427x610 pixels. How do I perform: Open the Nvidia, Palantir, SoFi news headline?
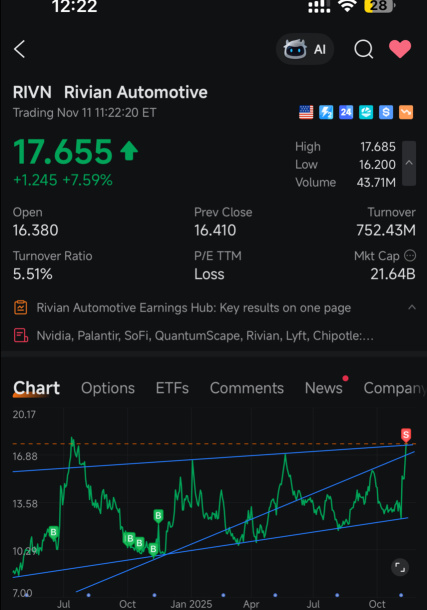(205, 335)
